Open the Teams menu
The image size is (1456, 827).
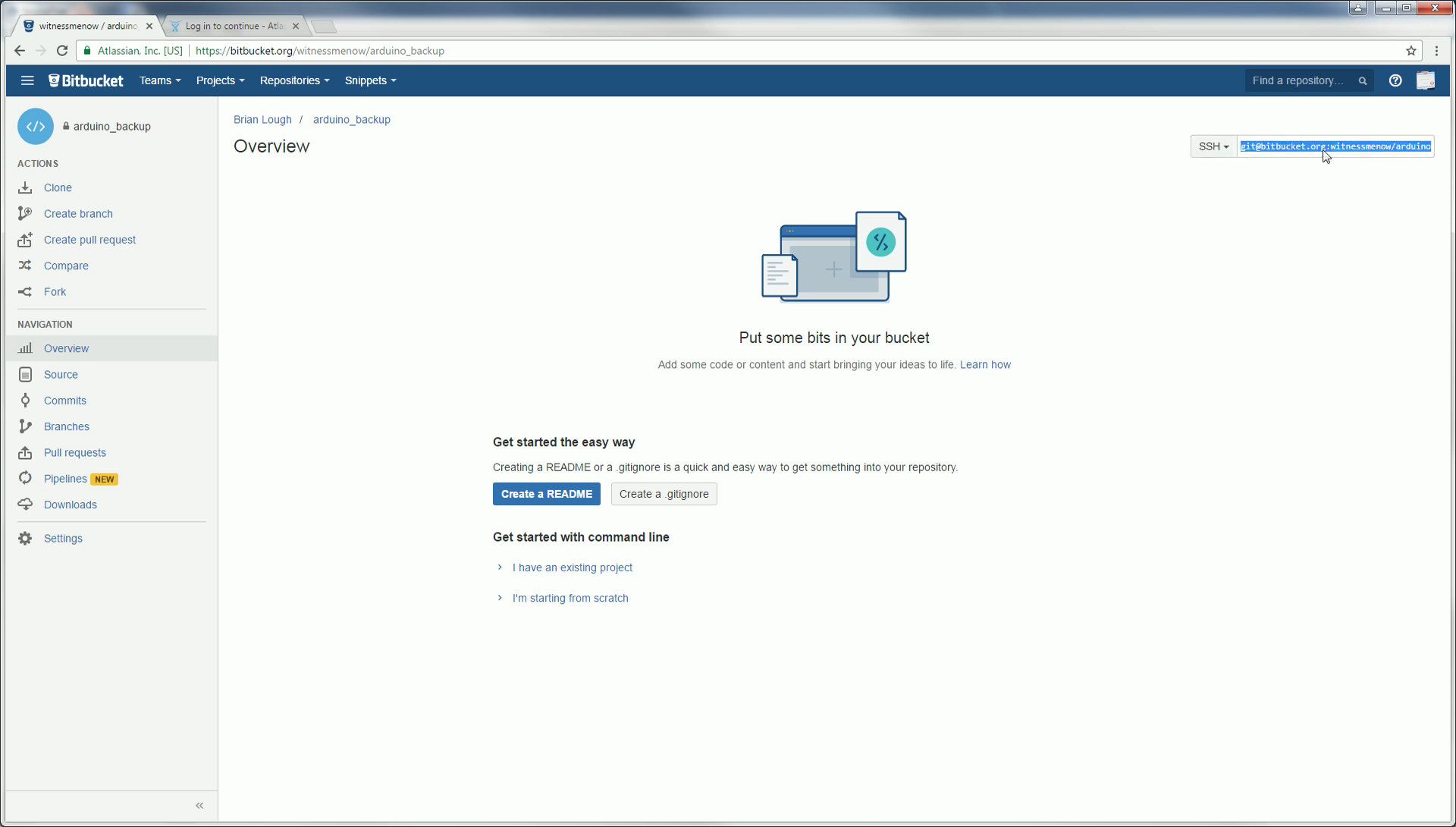159,80
